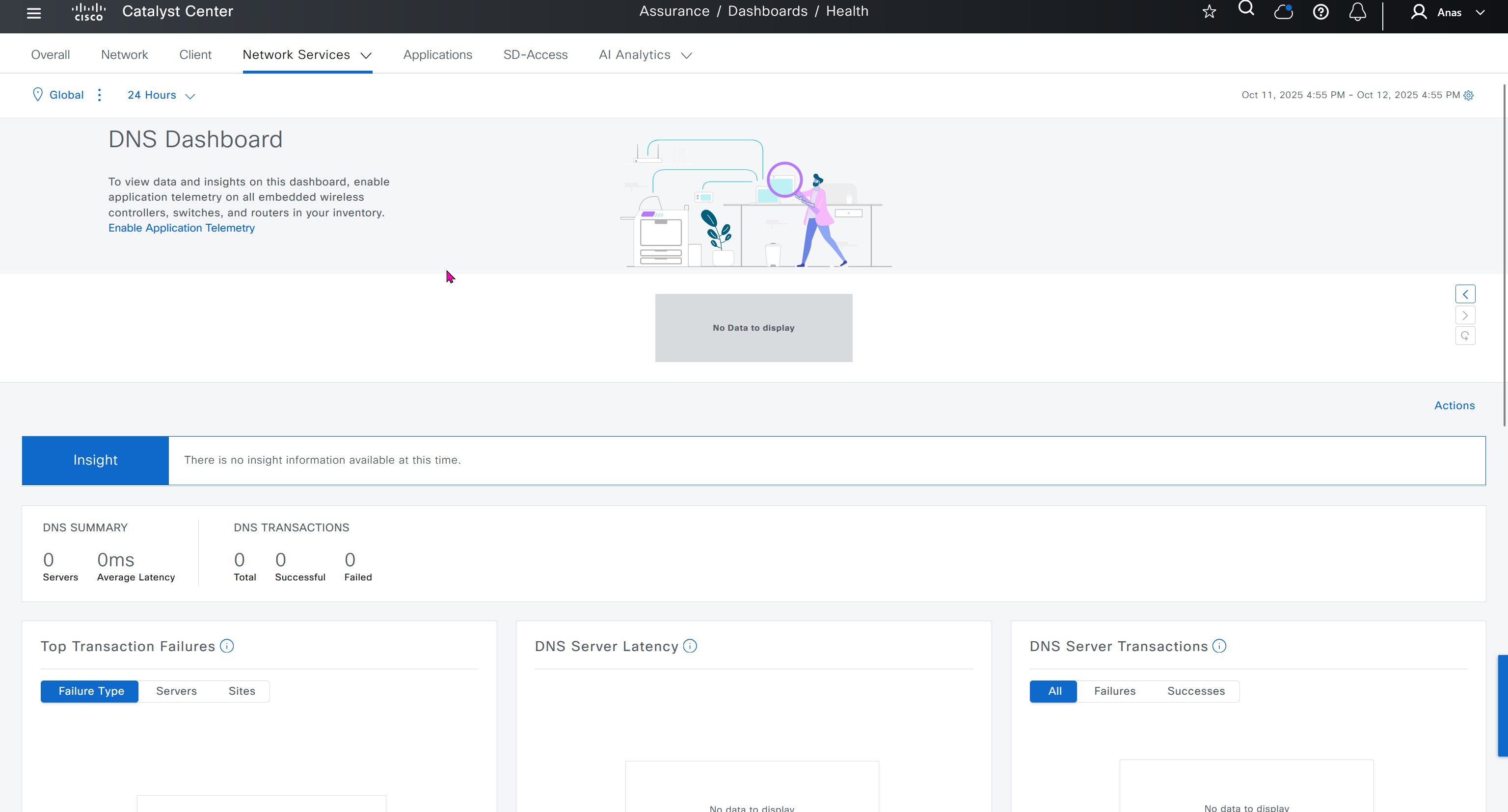Open the help question mark icon

tap(1320, 12)
